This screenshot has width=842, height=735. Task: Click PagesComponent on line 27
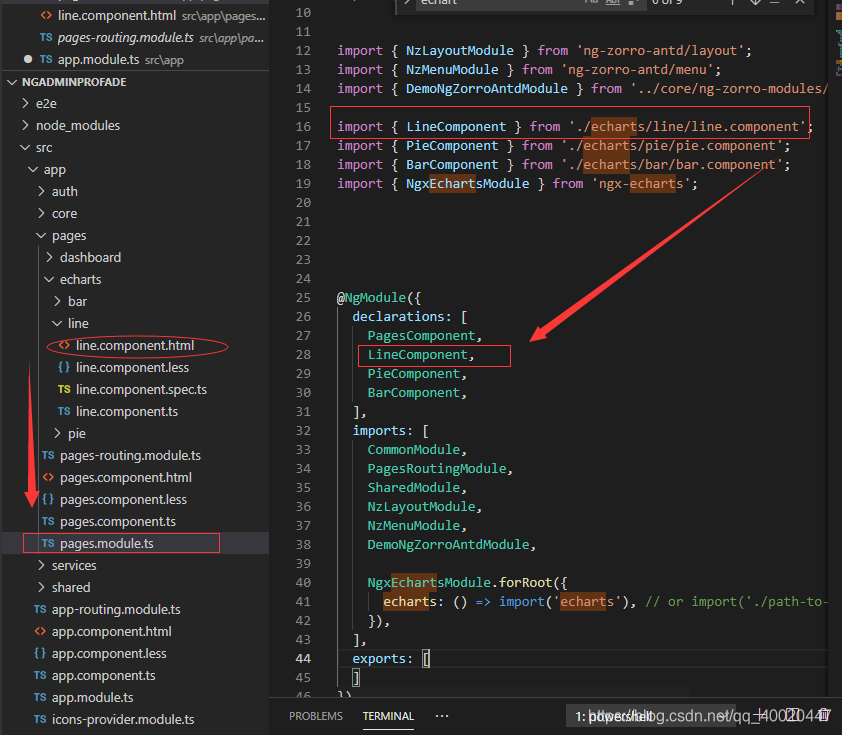[x=422, y=336]
